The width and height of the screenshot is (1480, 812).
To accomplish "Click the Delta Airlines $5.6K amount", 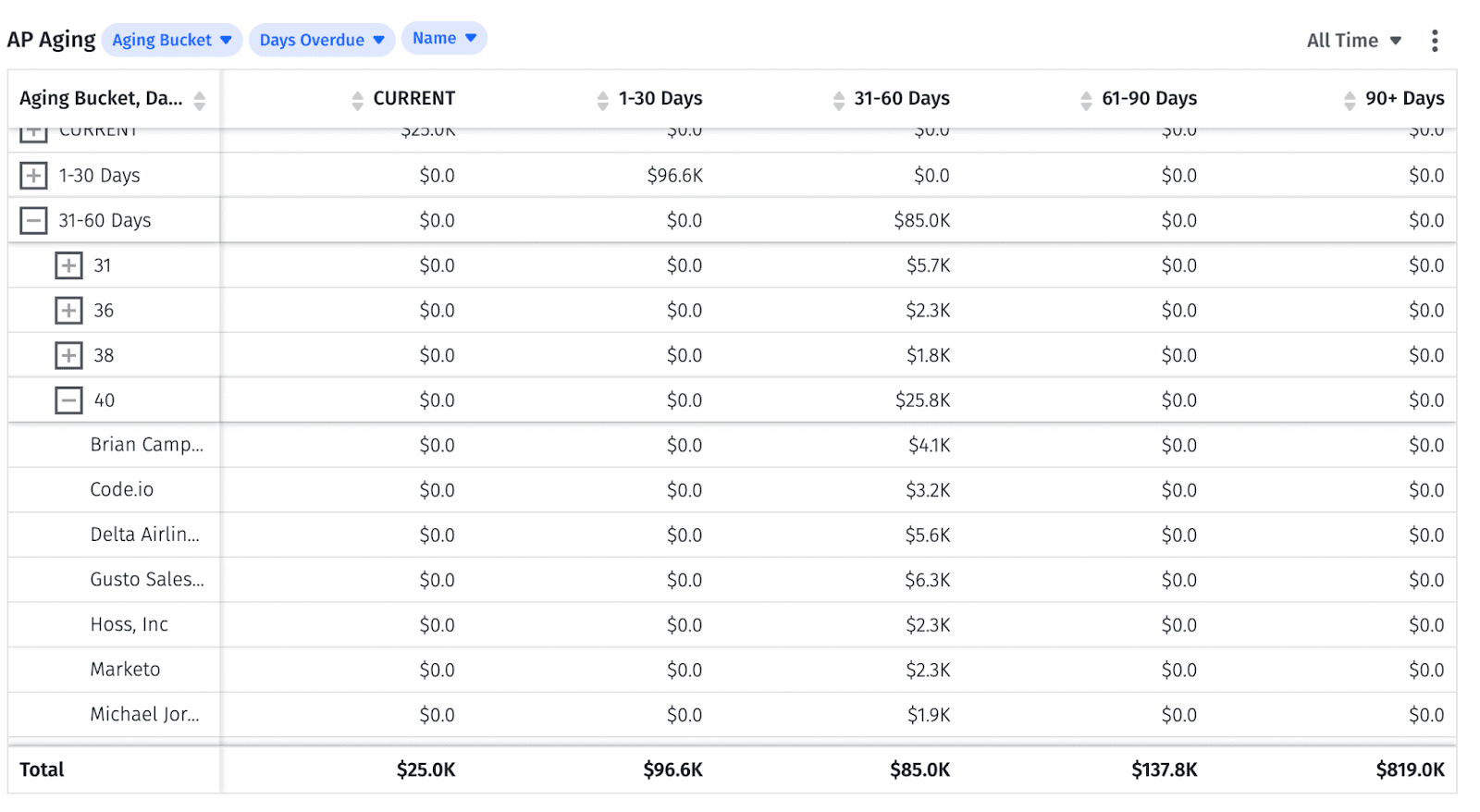I will tap(928, 535).
